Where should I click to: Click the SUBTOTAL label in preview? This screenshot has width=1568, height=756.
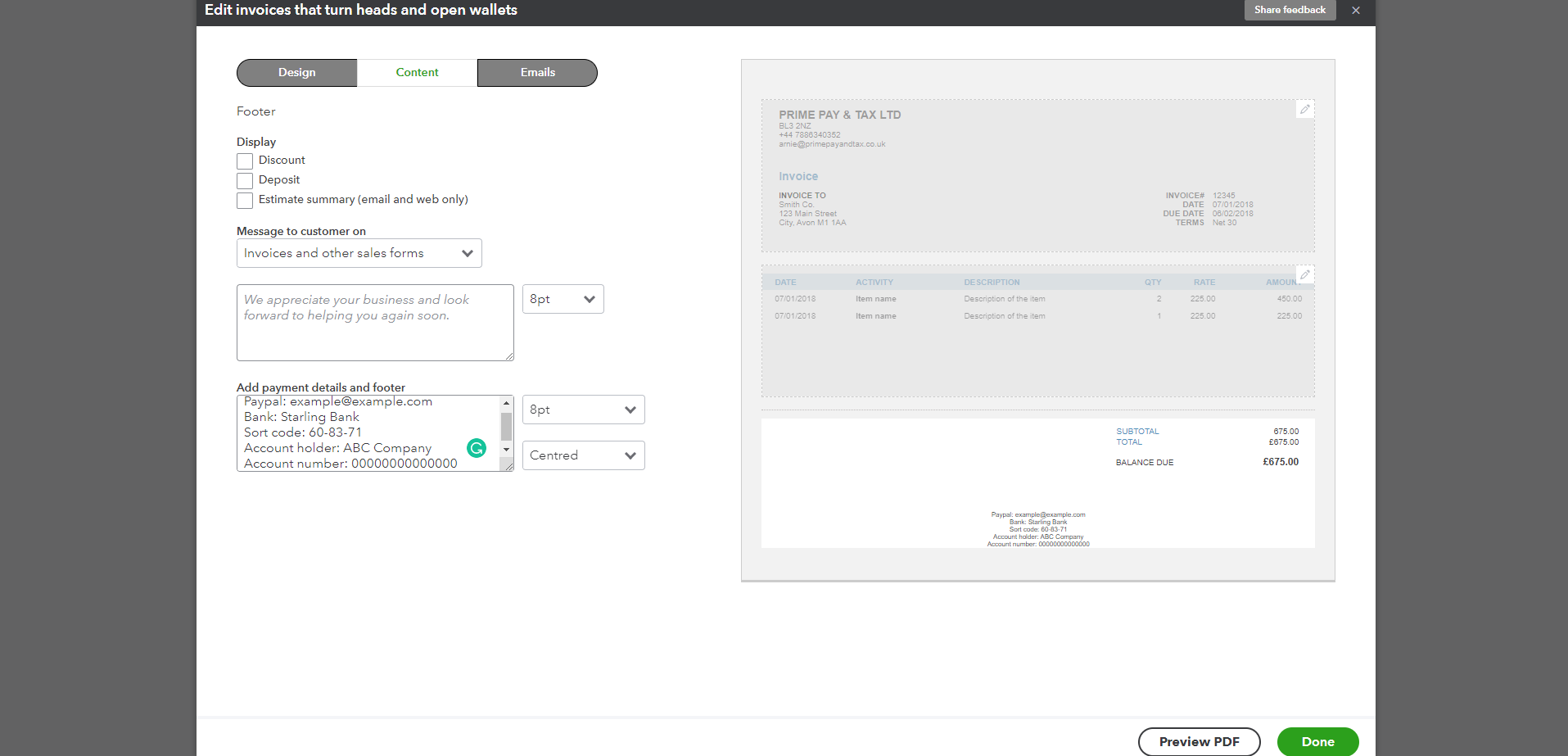tap(1137, 432)
